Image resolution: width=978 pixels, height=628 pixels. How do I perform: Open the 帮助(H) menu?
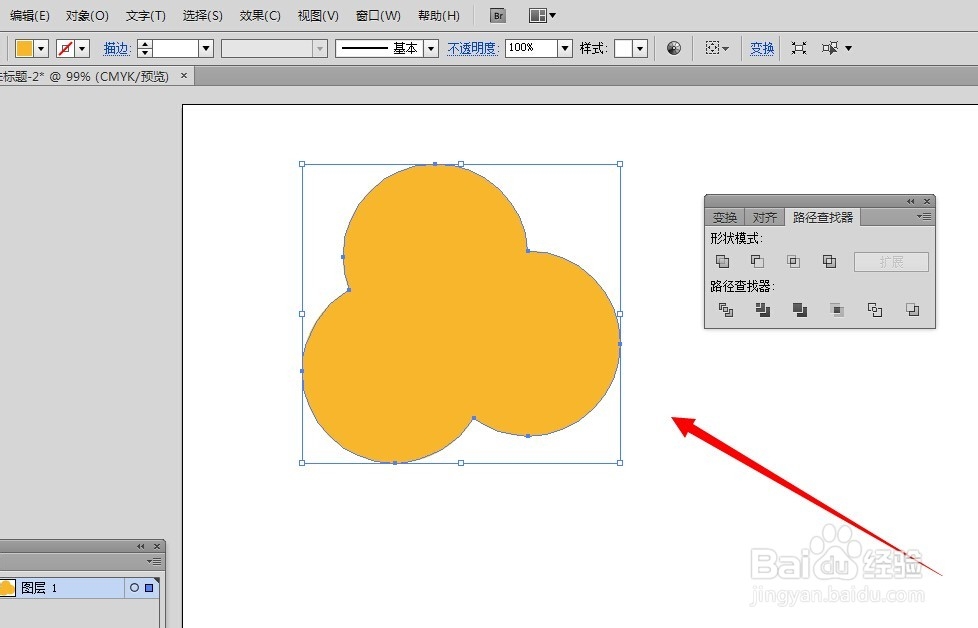[x=438, y=16]
